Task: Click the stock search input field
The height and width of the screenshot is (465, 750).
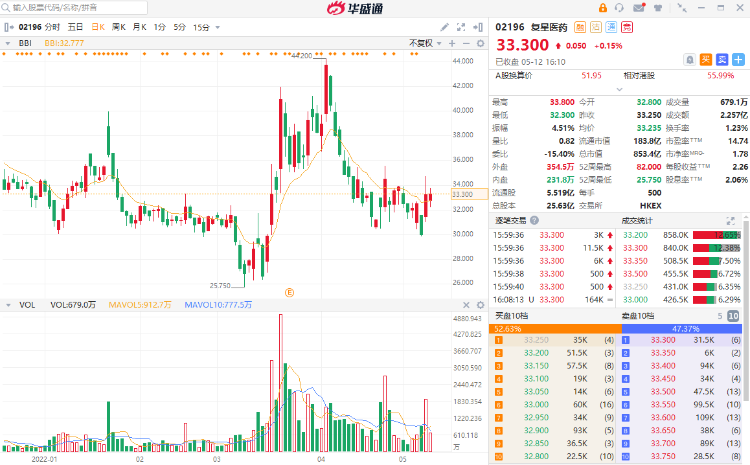Action: click(75, 8)
